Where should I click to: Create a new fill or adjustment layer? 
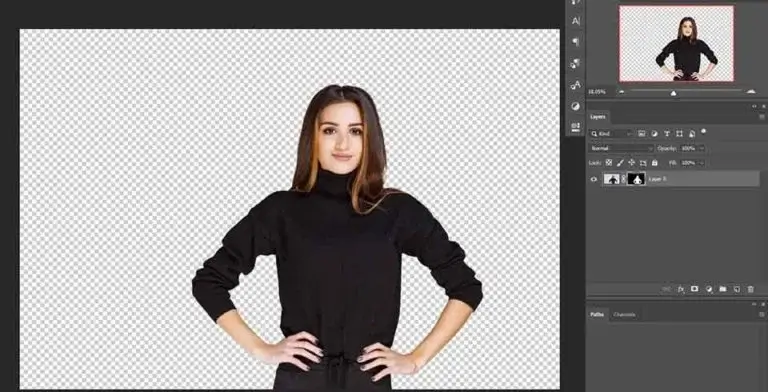[x=709, y=289]
